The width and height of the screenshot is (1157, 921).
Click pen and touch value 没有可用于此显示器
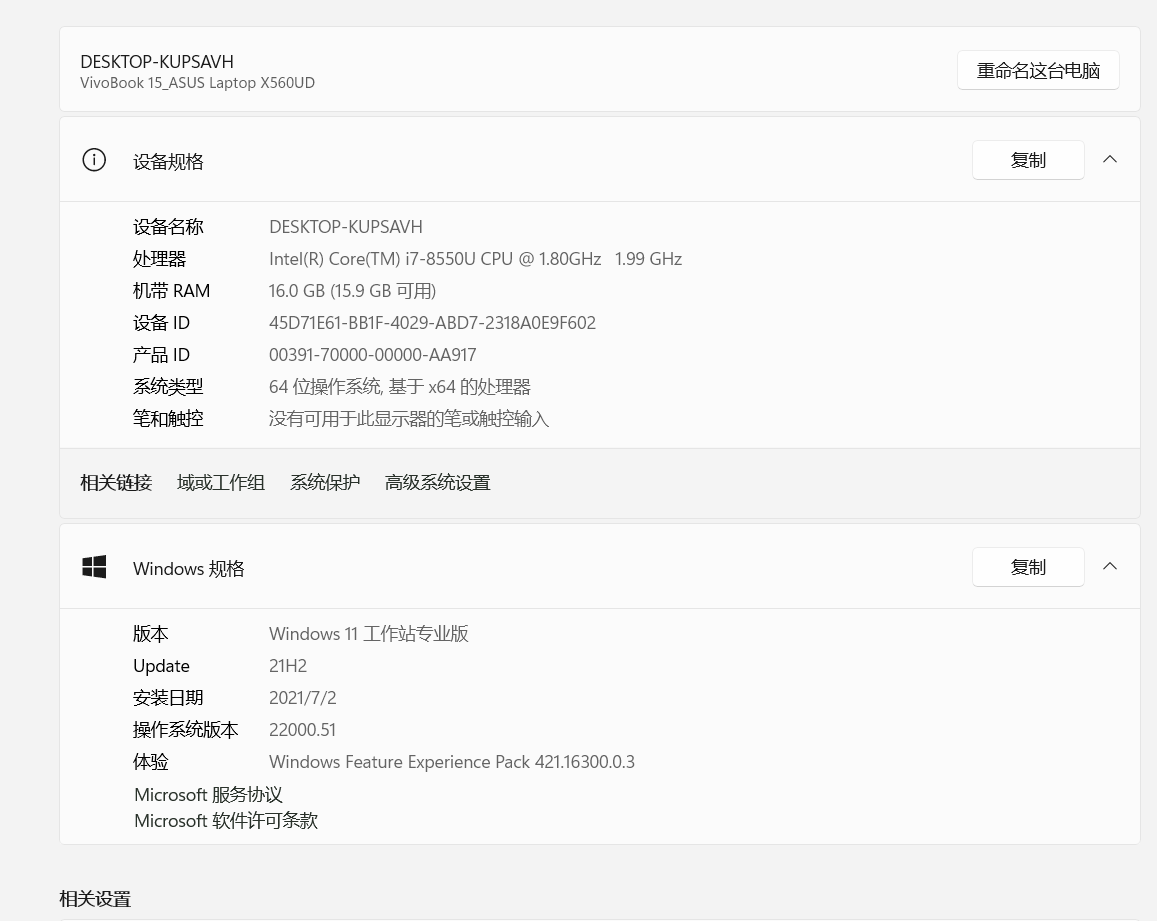(409, 419)
